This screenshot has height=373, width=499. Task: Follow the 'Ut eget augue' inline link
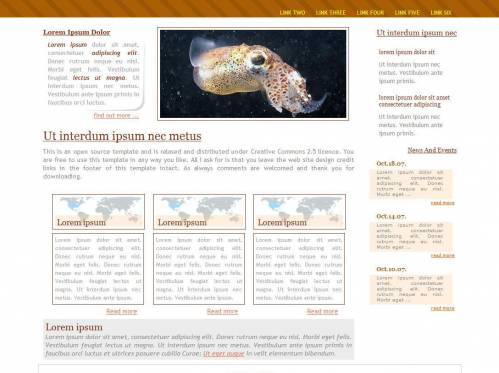[224, 354]
